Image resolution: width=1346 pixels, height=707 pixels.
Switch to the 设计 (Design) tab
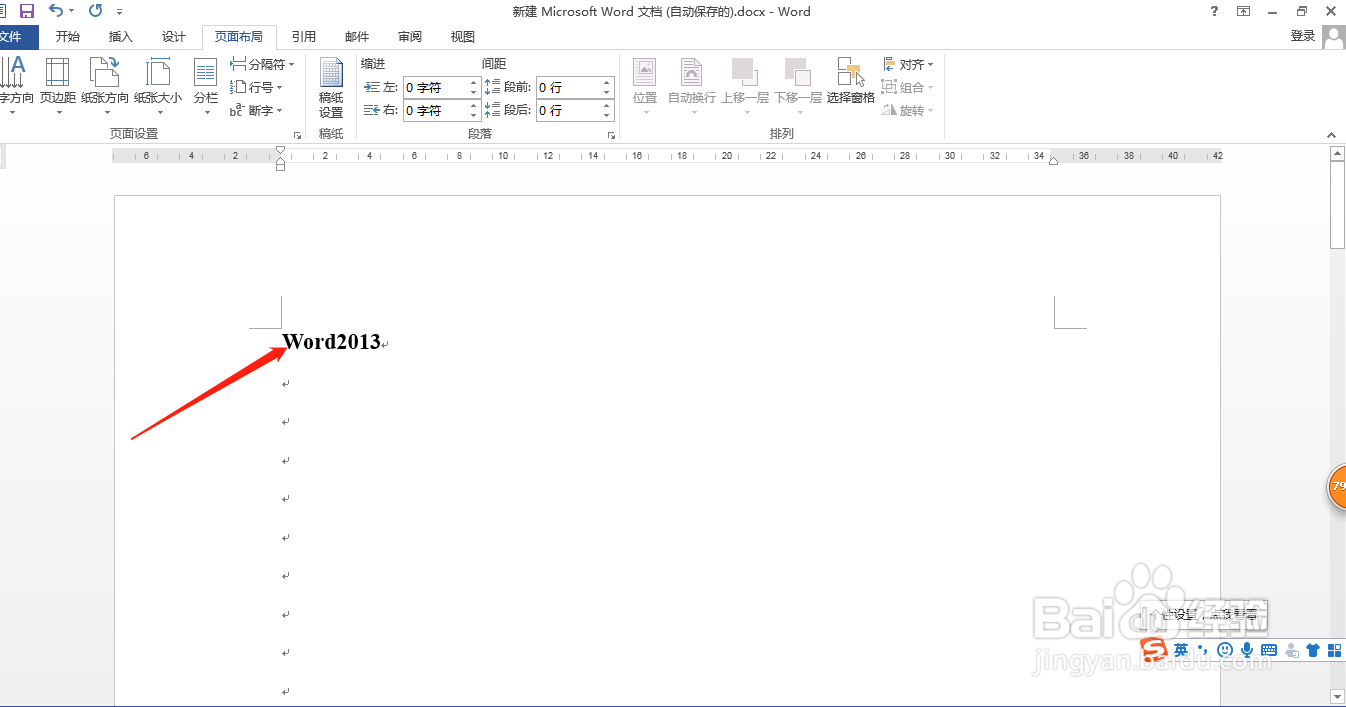click(174, 37)
